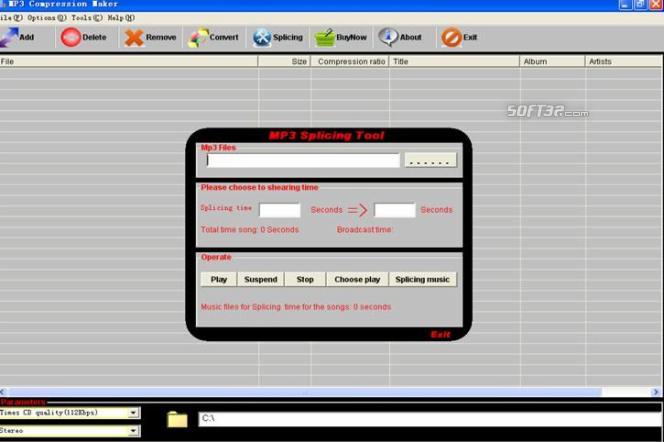Click the Stop button
664x442 pixels.
coord(305,279)
